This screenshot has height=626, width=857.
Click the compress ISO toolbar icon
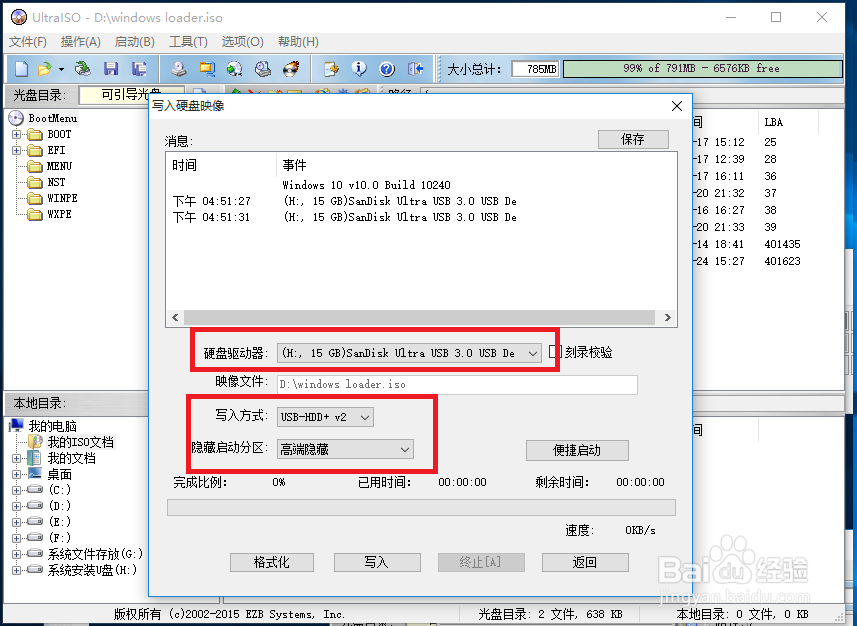(232, 68)
